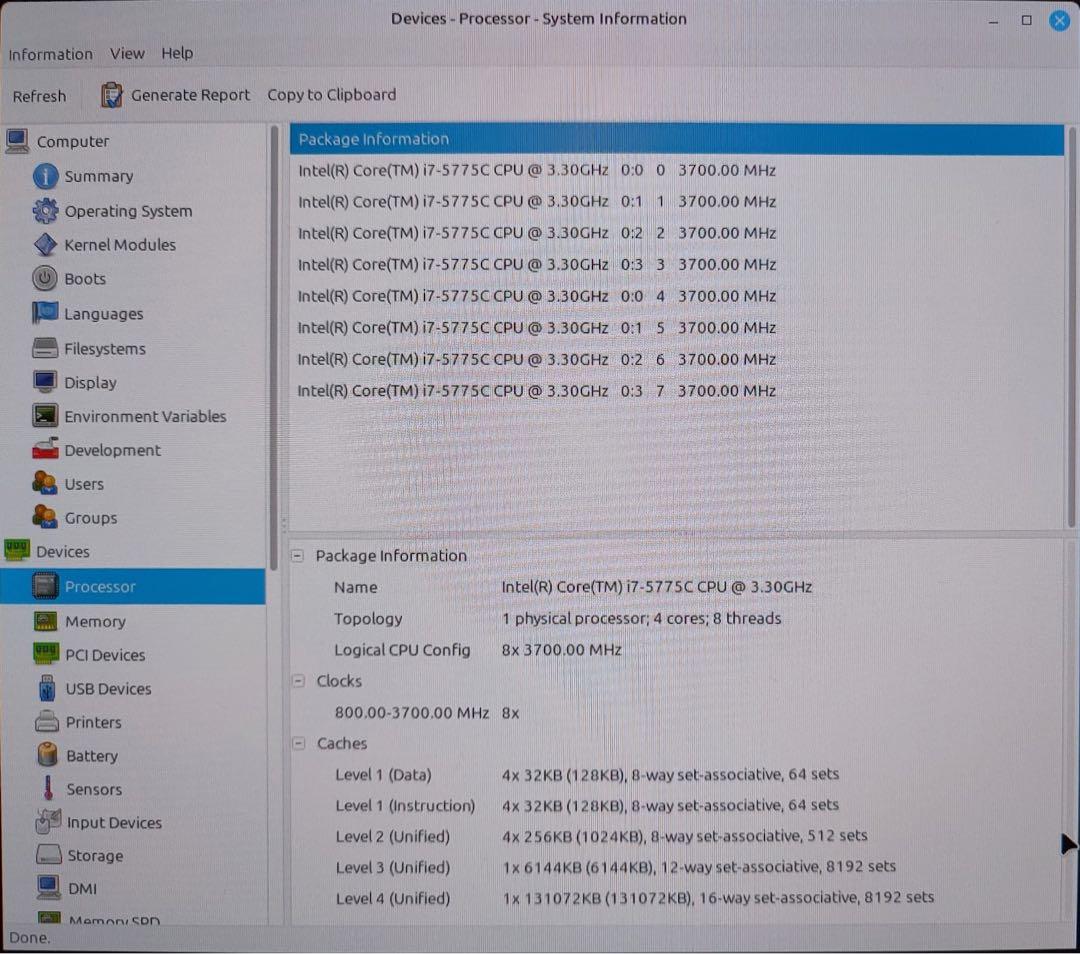
Task: Select the Operating System icon
Action: coord(46,211)
